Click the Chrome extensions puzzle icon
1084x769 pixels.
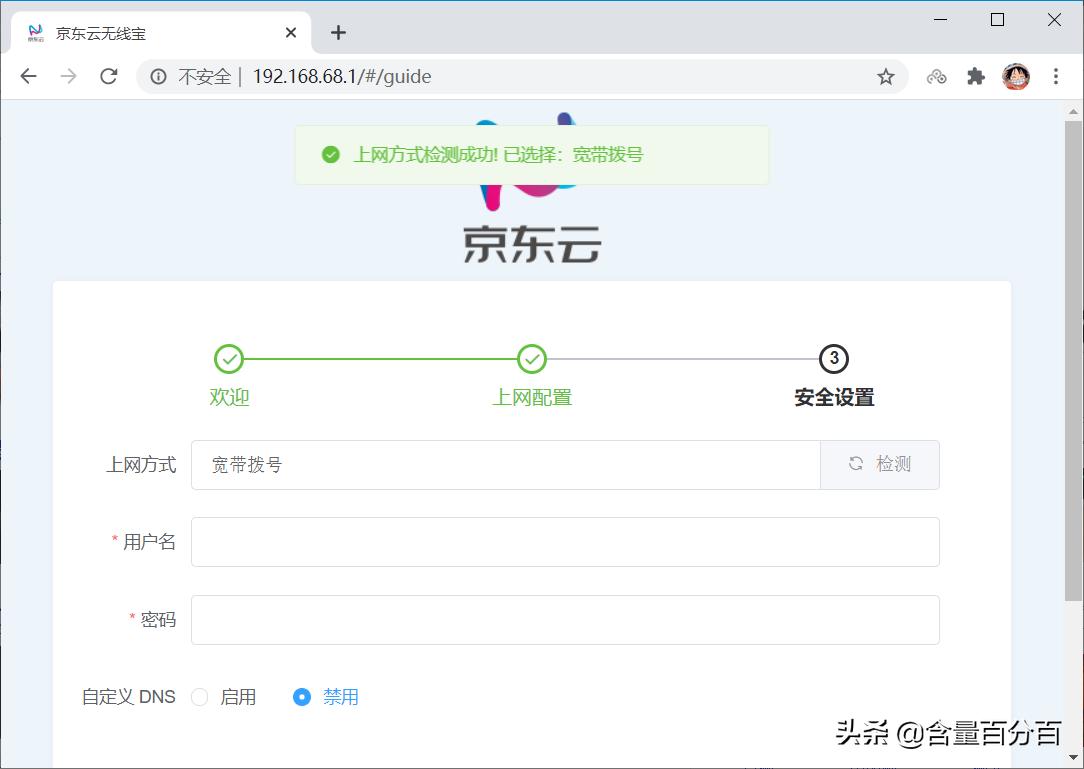(x=975, y=75)
